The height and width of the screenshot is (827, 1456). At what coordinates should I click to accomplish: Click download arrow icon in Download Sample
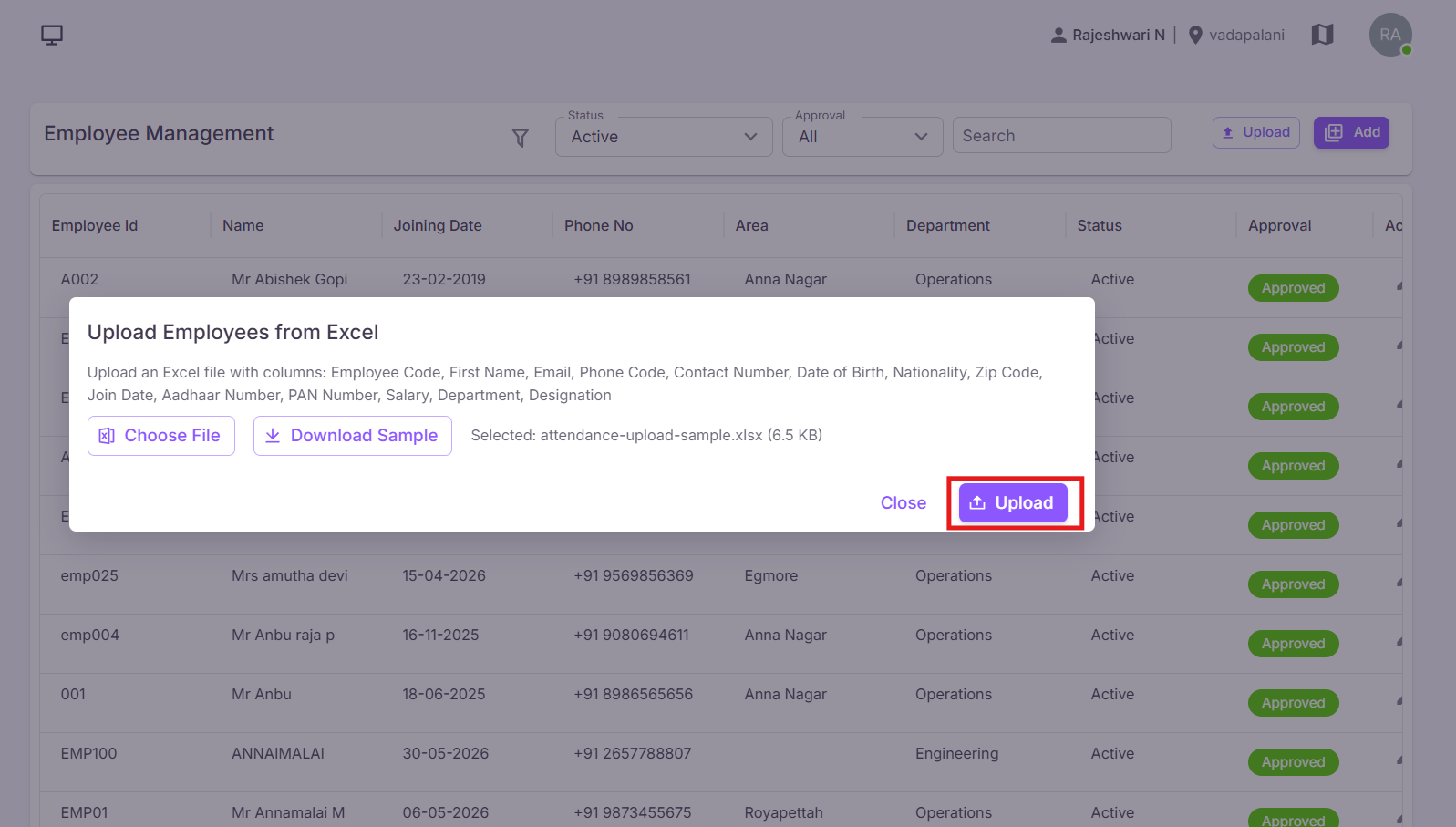273,436
